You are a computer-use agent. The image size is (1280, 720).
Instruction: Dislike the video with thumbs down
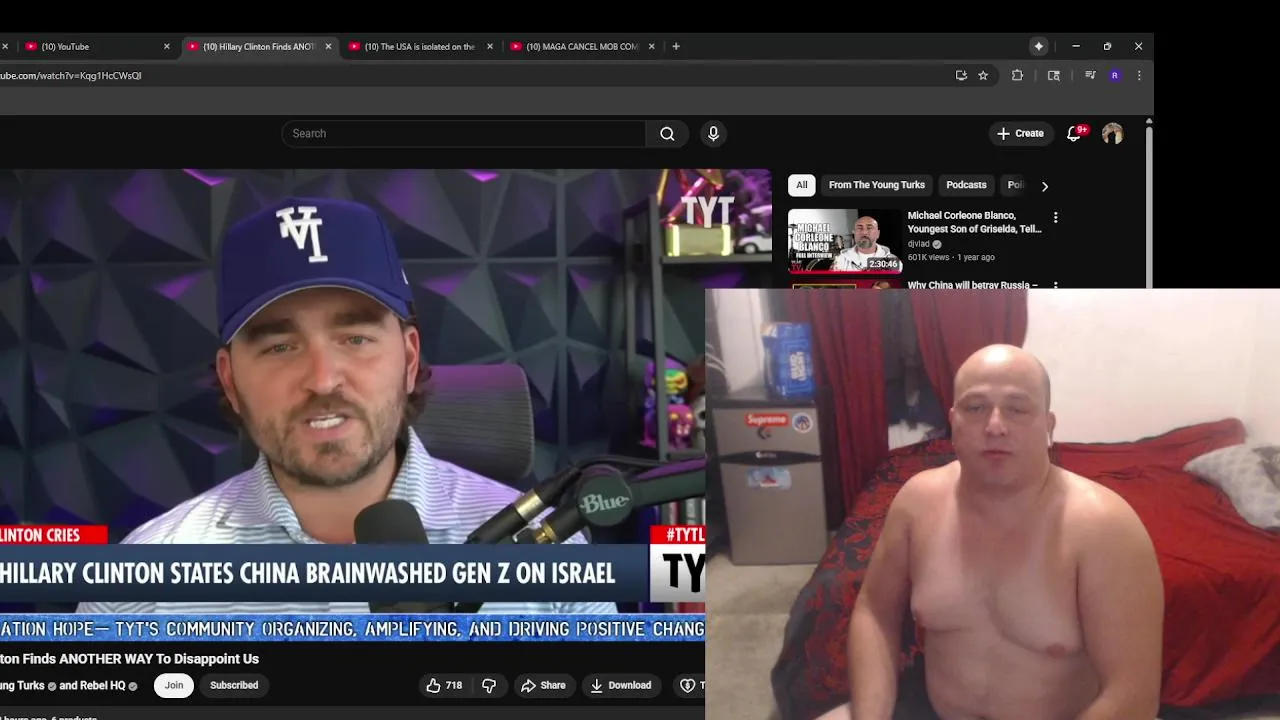click(x=489, y=685)
